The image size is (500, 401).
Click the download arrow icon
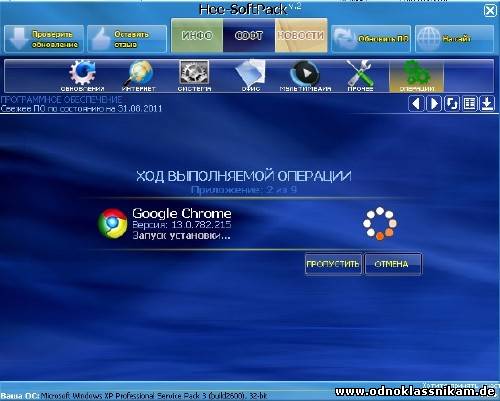click(x=487, y=104)
